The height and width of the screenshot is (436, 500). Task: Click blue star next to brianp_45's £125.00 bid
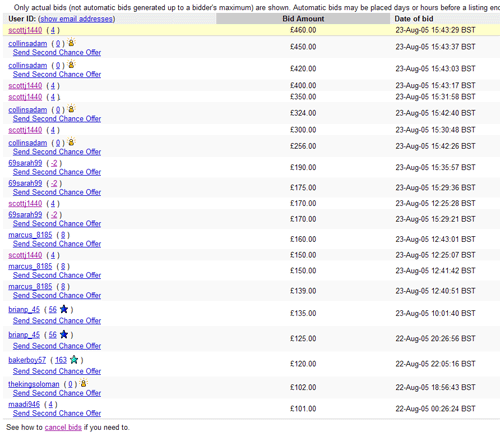pos(64,335)
